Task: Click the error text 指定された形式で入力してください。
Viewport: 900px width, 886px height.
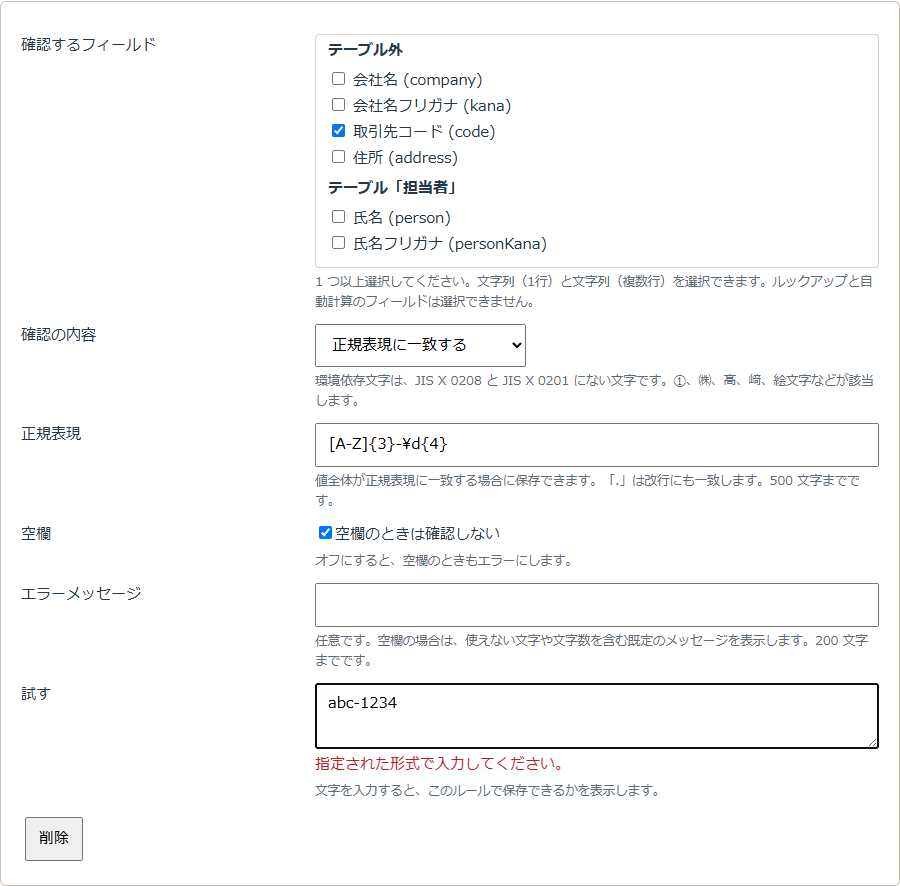Action: [x=440, y=764]
